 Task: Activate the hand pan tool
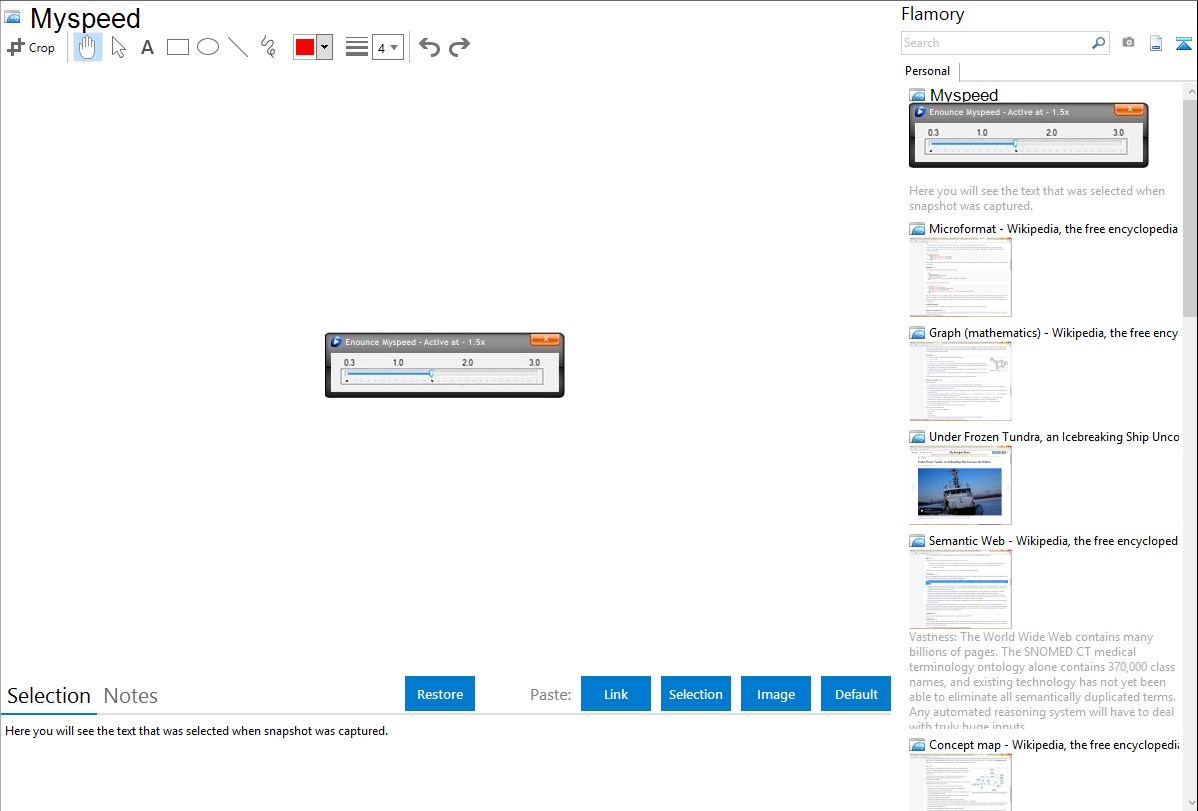tap(87, 47)
